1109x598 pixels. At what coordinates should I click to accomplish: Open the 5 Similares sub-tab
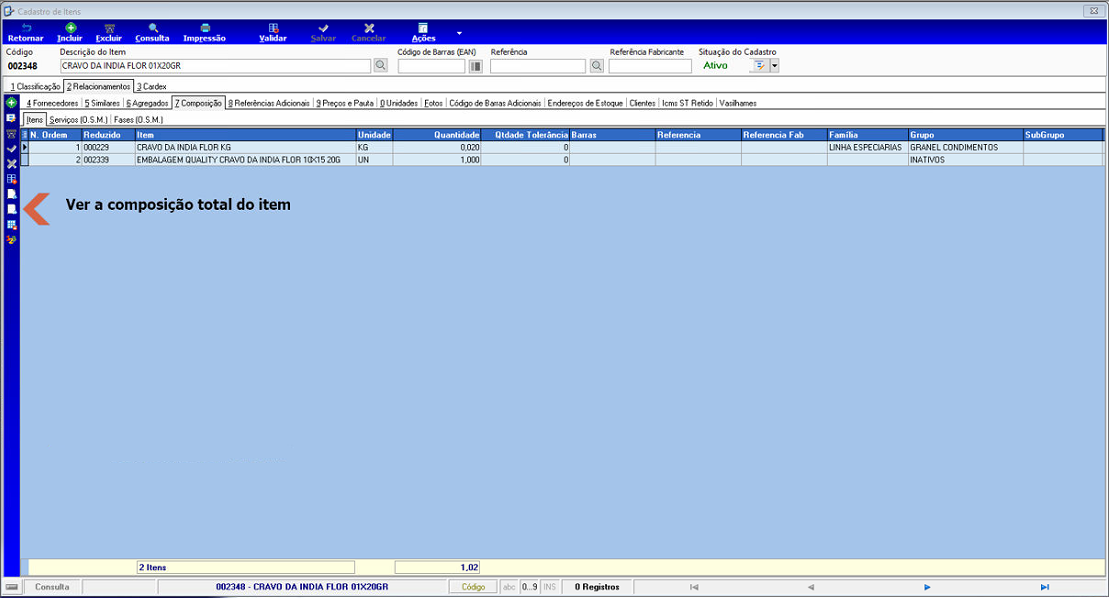click(102, 103)
